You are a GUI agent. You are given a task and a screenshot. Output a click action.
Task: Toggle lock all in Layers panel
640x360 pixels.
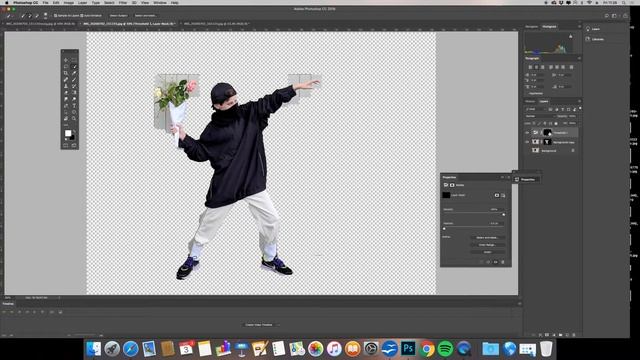point(556,123)
